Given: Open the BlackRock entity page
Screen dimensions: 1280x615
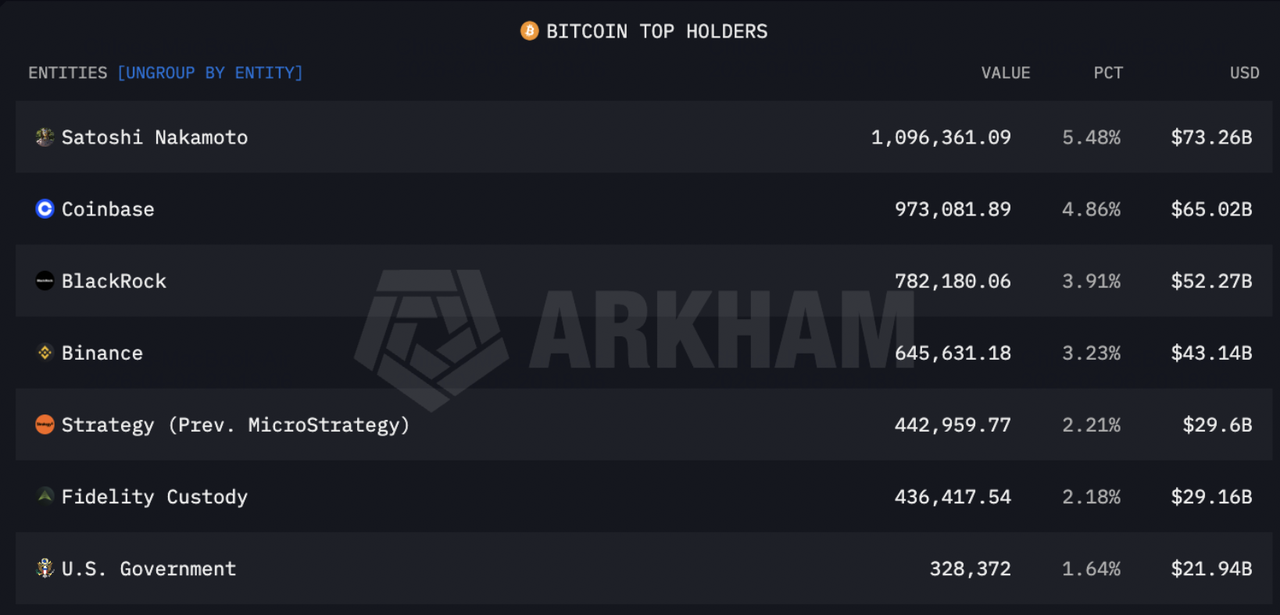Looking at the screenshot, I should point(114,281).
